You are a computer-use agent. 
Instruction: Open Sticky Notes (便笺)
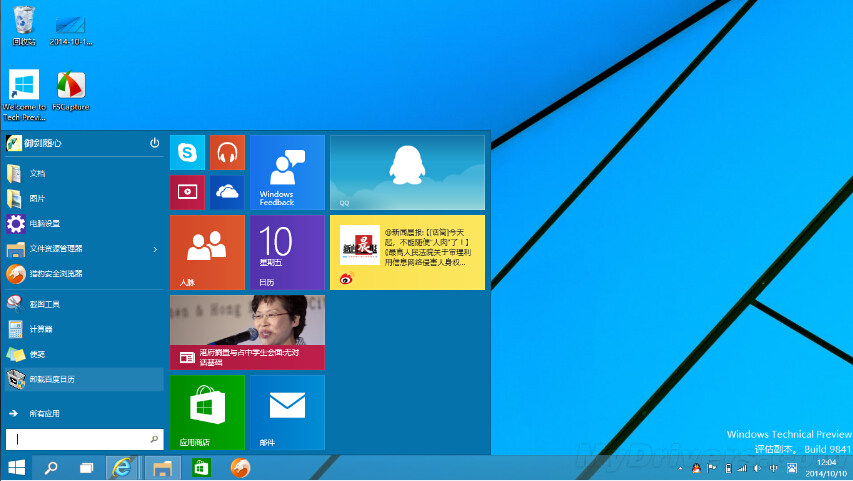click(x=84, y=354)
